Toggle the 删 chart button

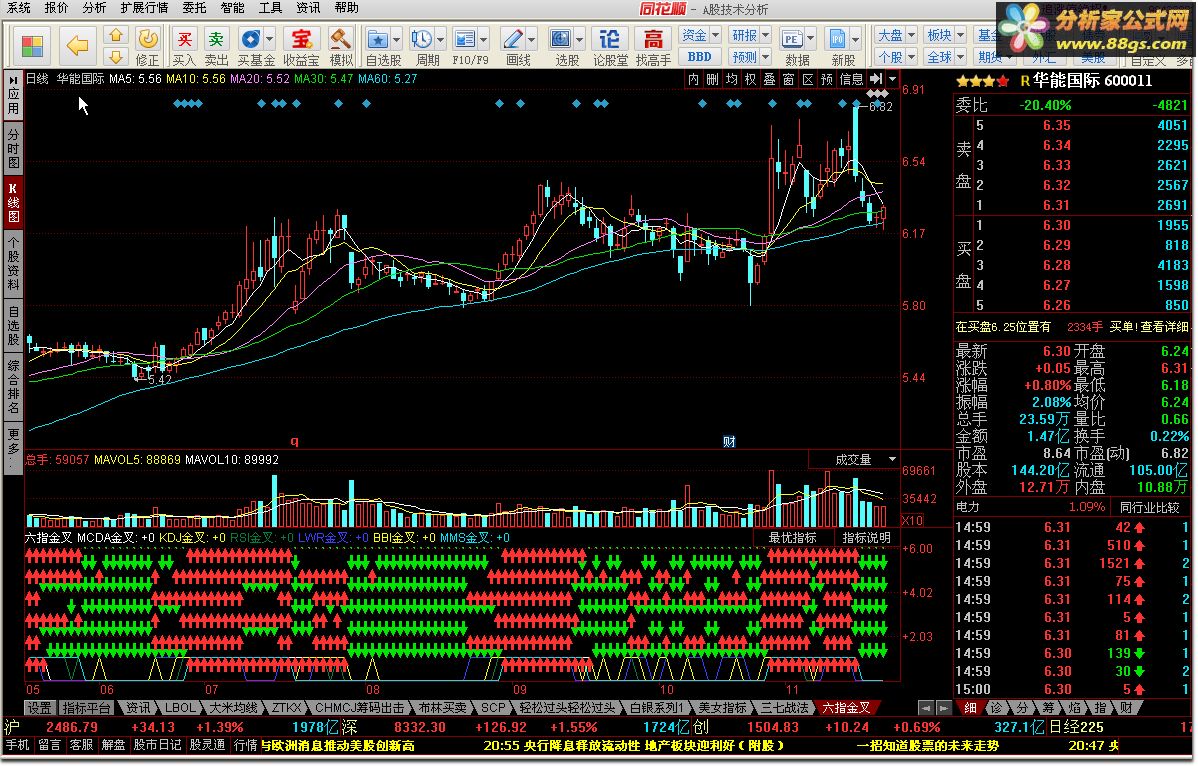pos(712,79)
